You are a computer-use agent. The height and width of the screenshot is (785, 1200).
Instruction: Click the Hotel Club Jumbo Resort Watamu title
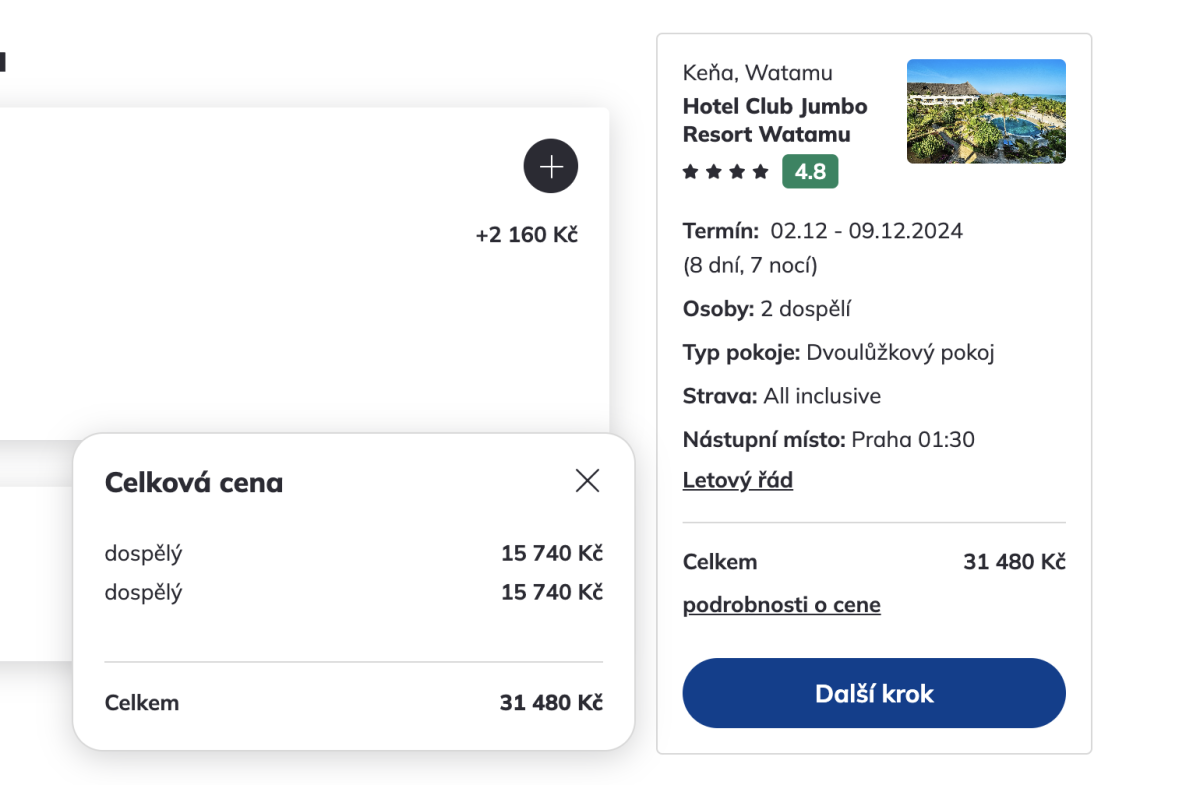(775, 120)
